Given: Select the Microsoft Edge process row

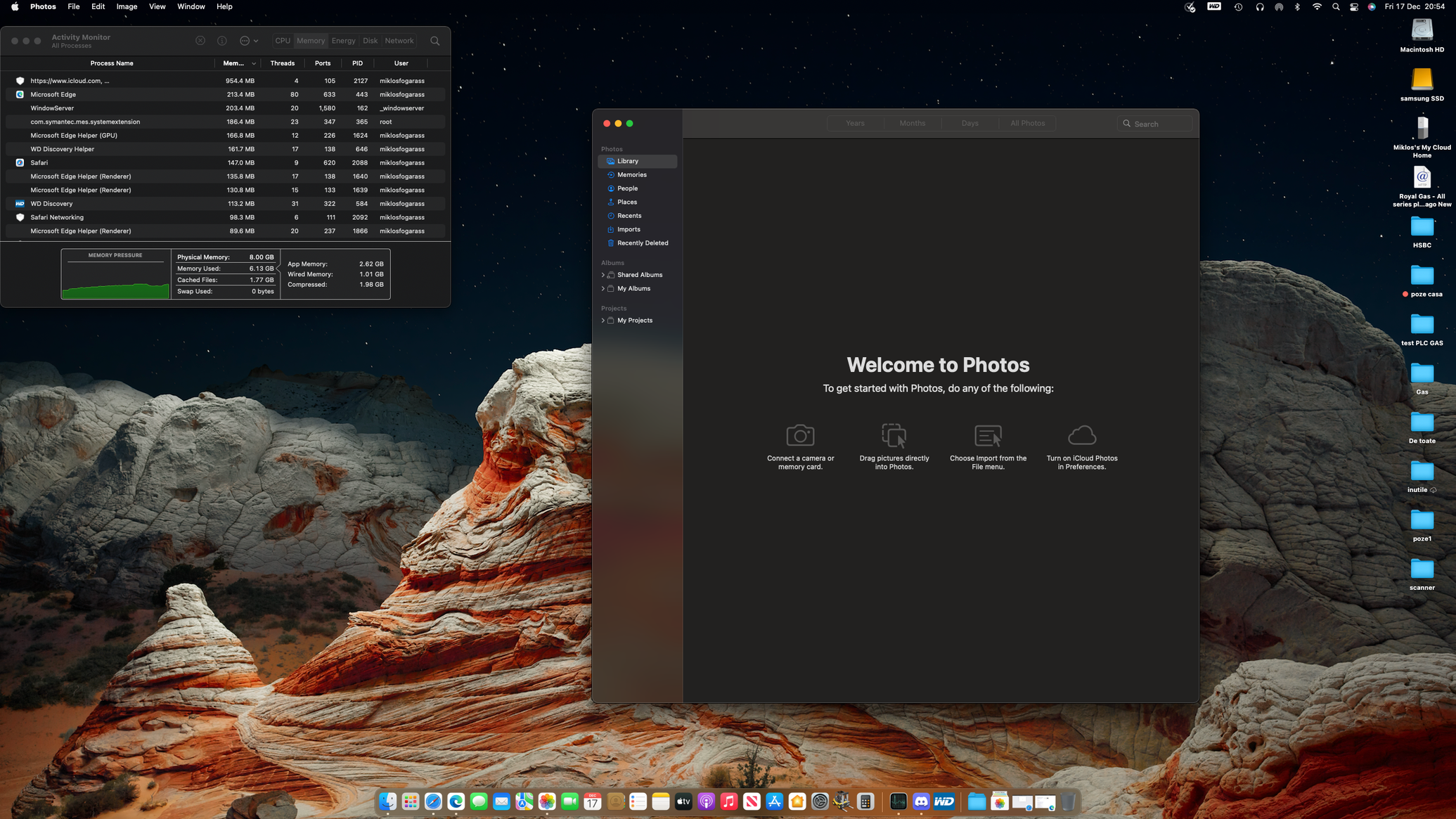Looking at the screenshot, I should click(x=53, y=94).
